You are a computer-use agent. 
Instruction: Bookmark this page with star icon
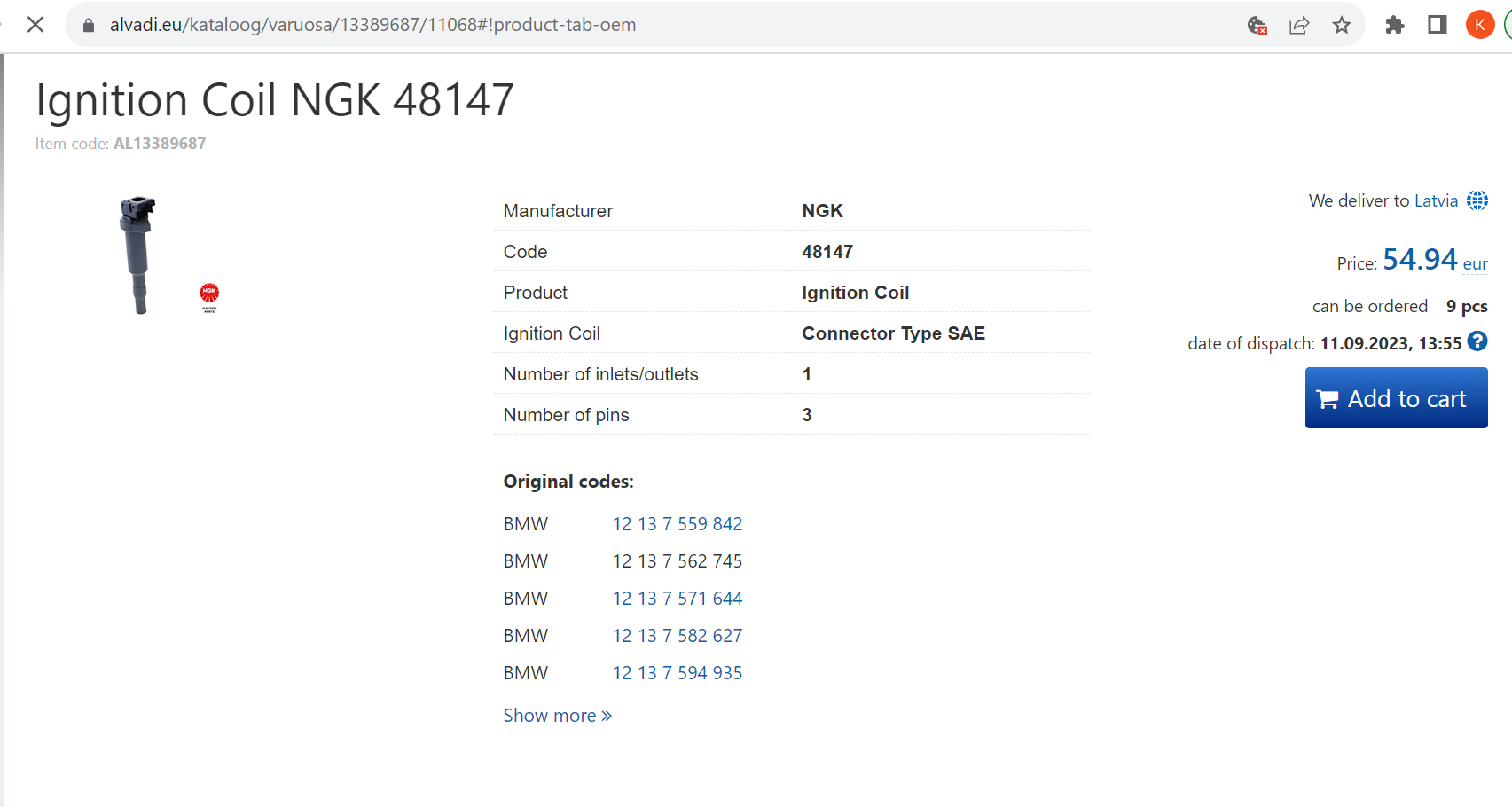pos(1342,25)
